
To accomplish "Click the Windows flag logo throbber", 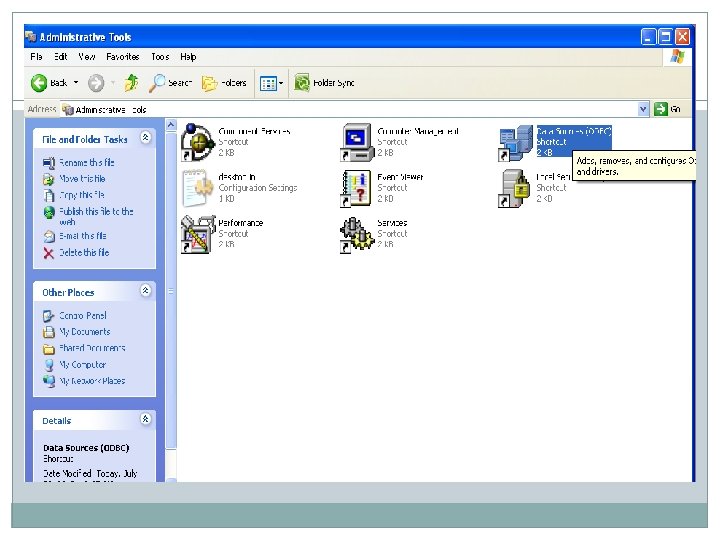I will pyautogui.click(x=677, y=57).
